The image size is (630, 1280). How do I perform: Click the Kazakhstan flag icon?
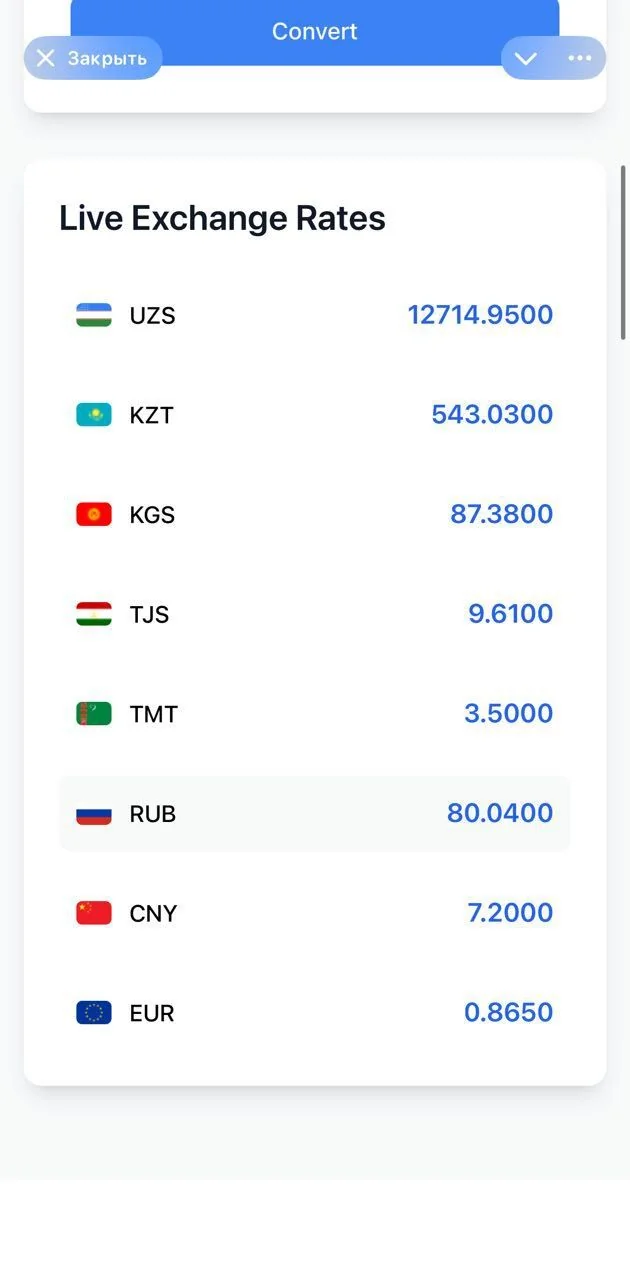pyautogui.click(x=94, y=415)
